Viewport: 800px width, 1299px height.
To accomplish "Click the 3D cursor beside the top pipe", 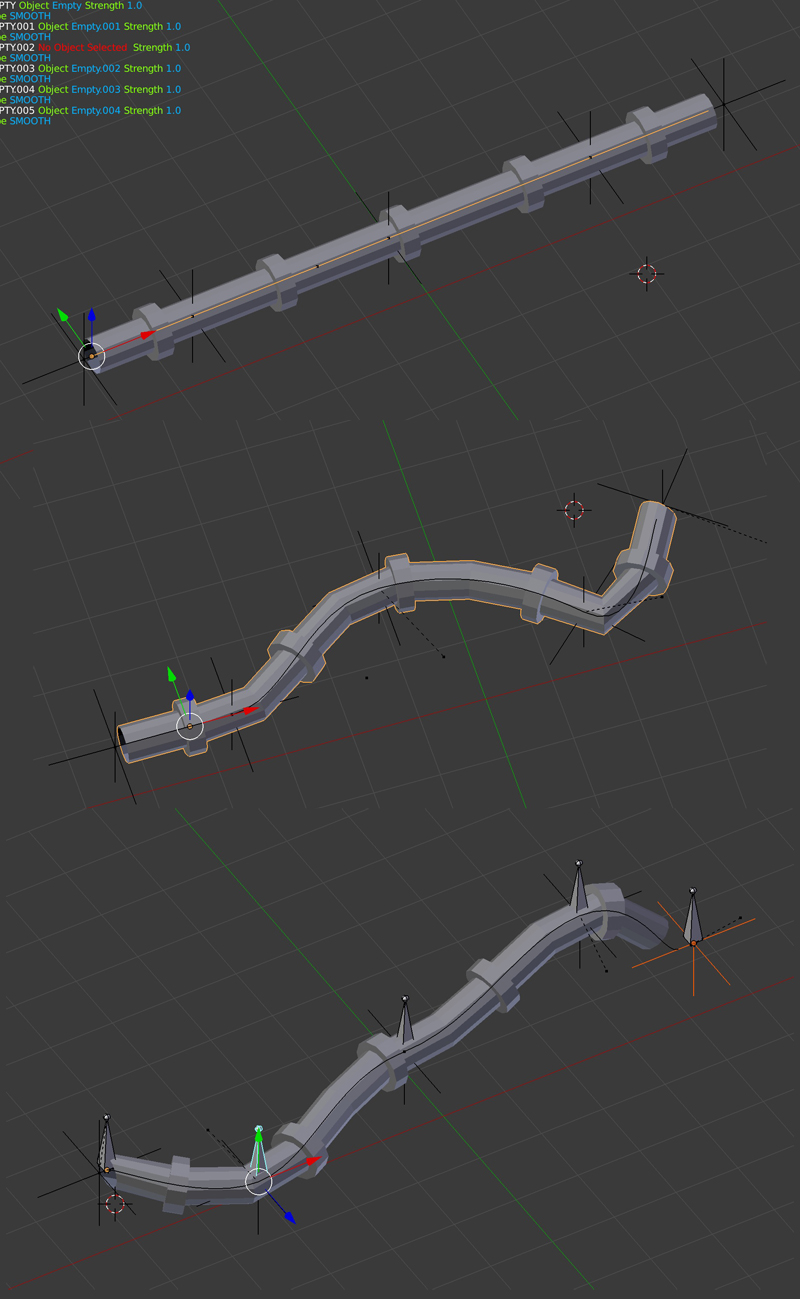I will point(646,273).
